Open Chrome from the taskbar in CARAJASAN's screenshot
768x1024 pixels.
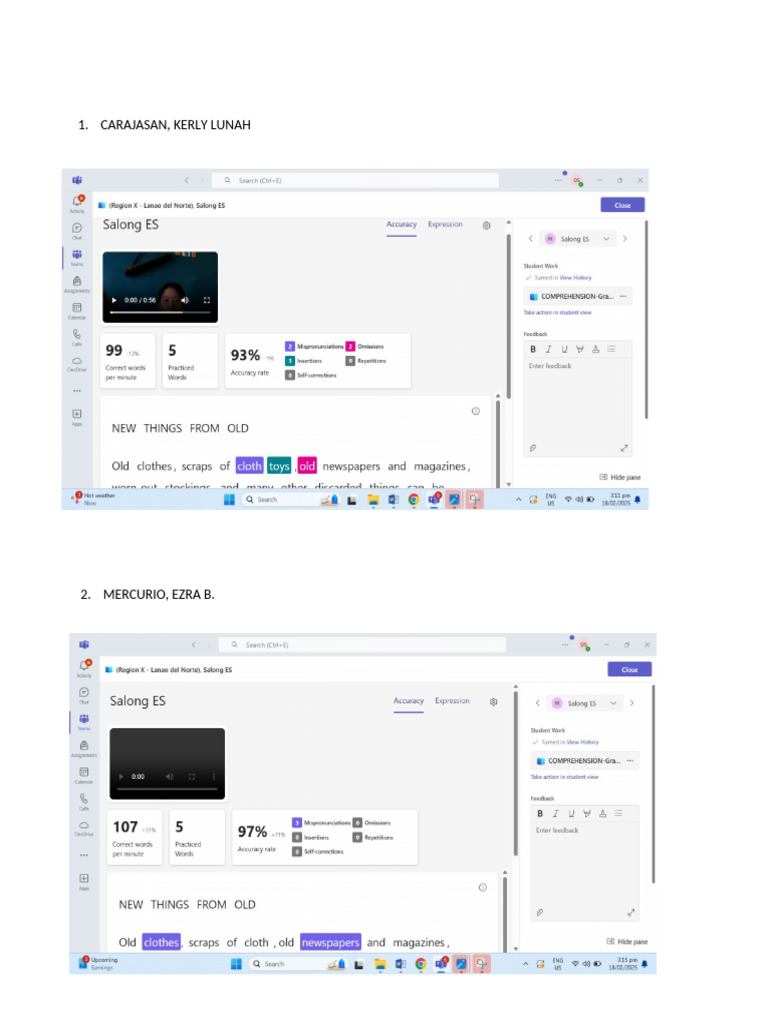pyautogui.click(x=413, y=500)
